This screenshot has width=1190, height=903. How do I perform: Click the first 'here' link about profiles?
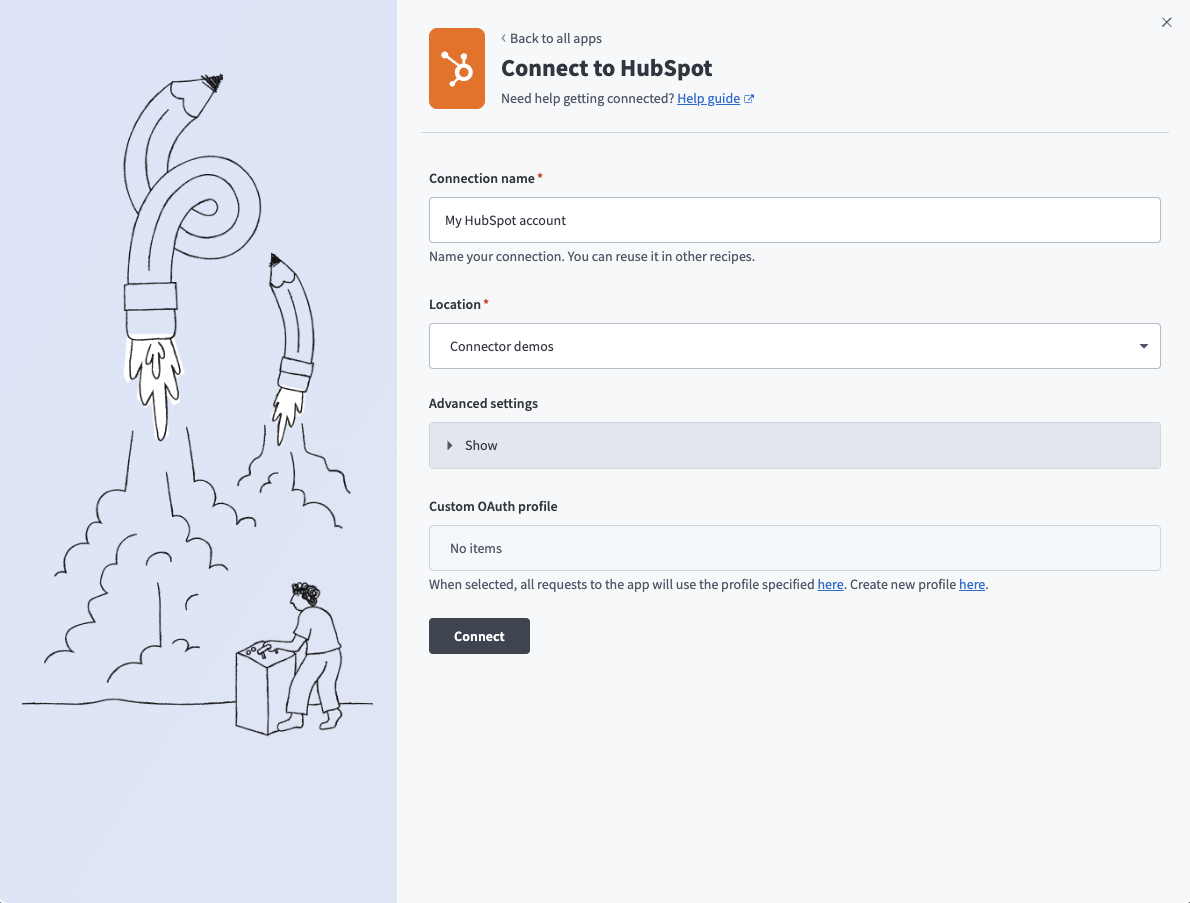[x=830, y=584]
